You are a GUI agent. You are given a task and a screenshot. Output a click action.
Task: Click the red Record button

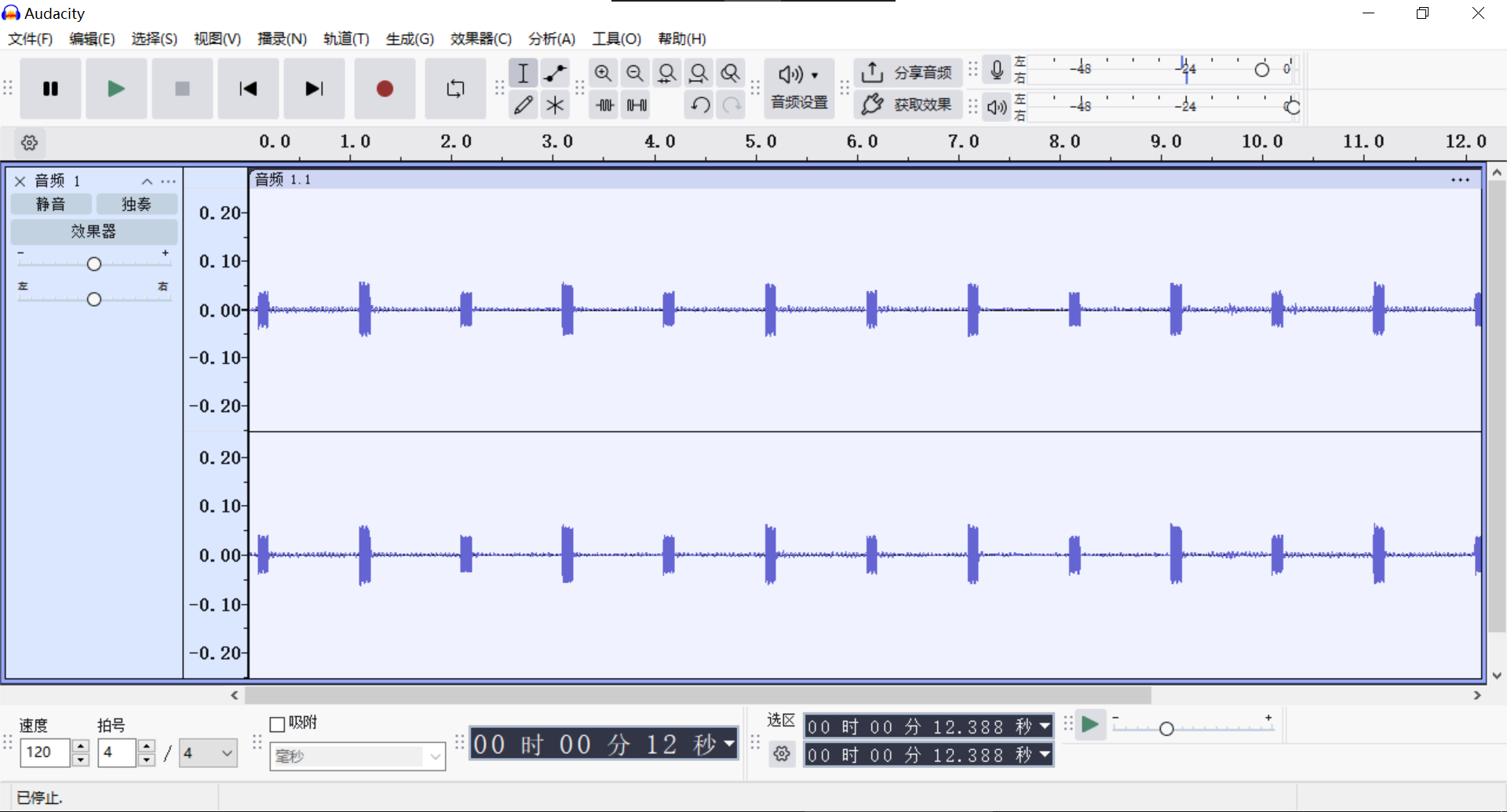click(385, 89)
